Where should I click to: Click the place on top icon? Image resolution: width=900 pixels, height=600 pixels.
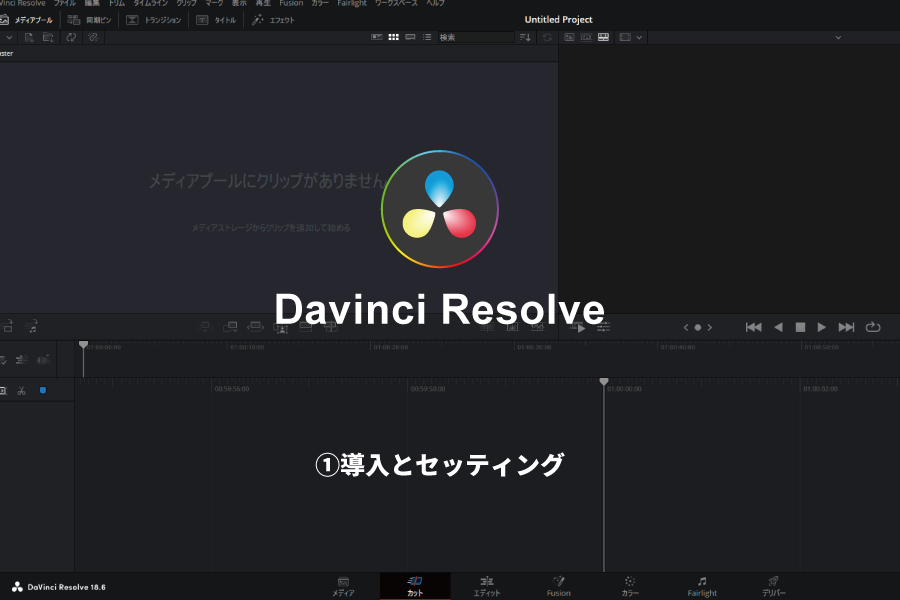pos(305,327)
